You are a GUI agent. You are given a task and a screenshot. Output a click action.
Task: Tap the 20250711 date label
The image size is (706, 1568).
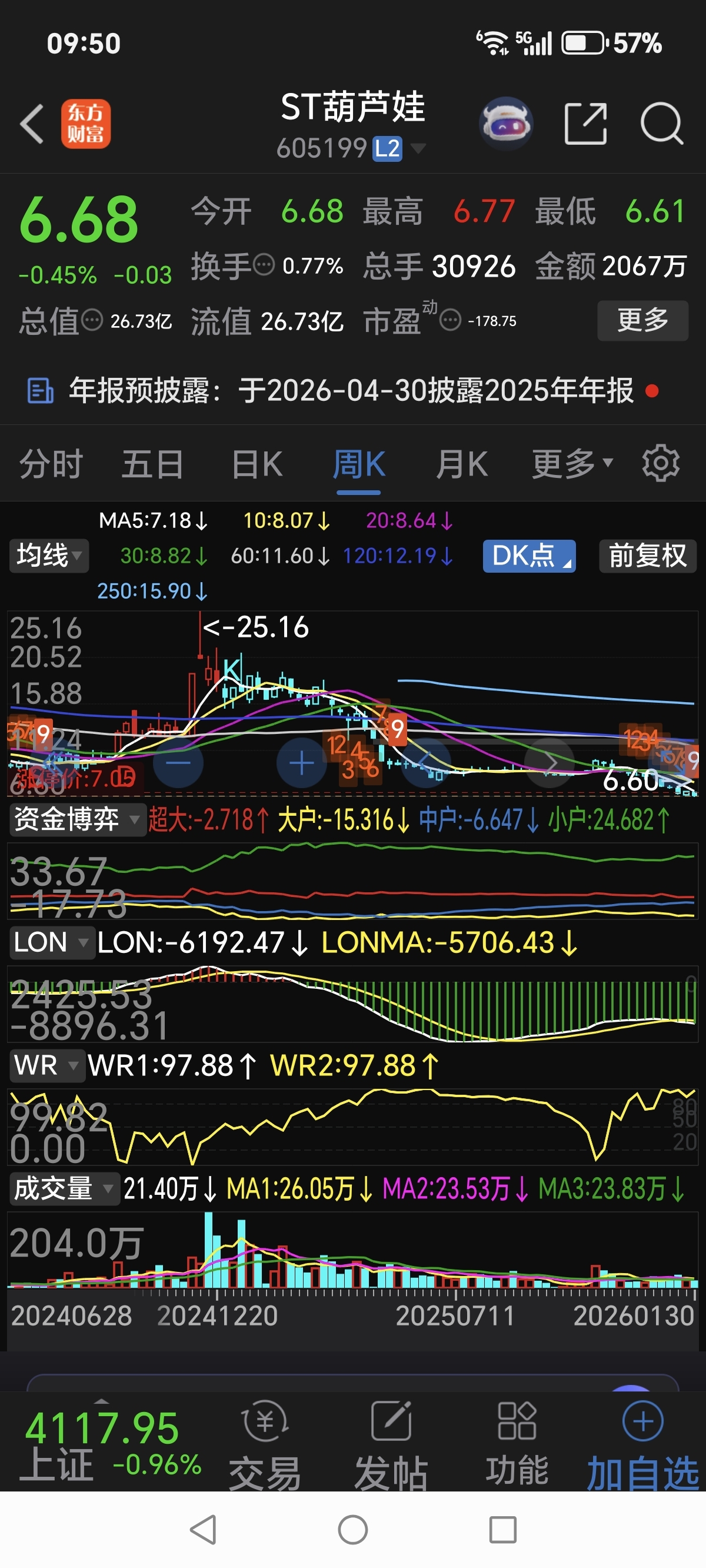pos(455,1315)
